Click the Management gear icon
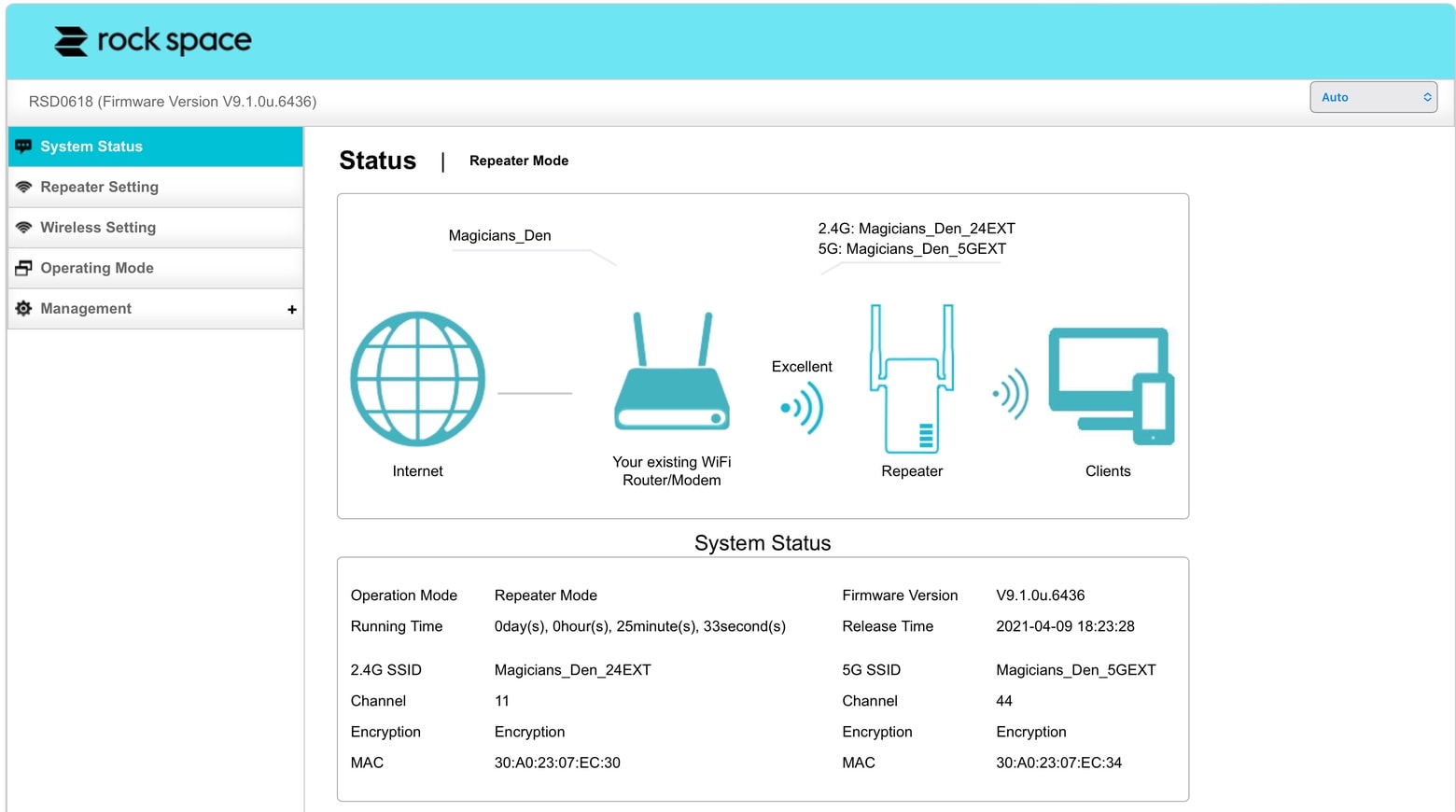 coord(23,308)
